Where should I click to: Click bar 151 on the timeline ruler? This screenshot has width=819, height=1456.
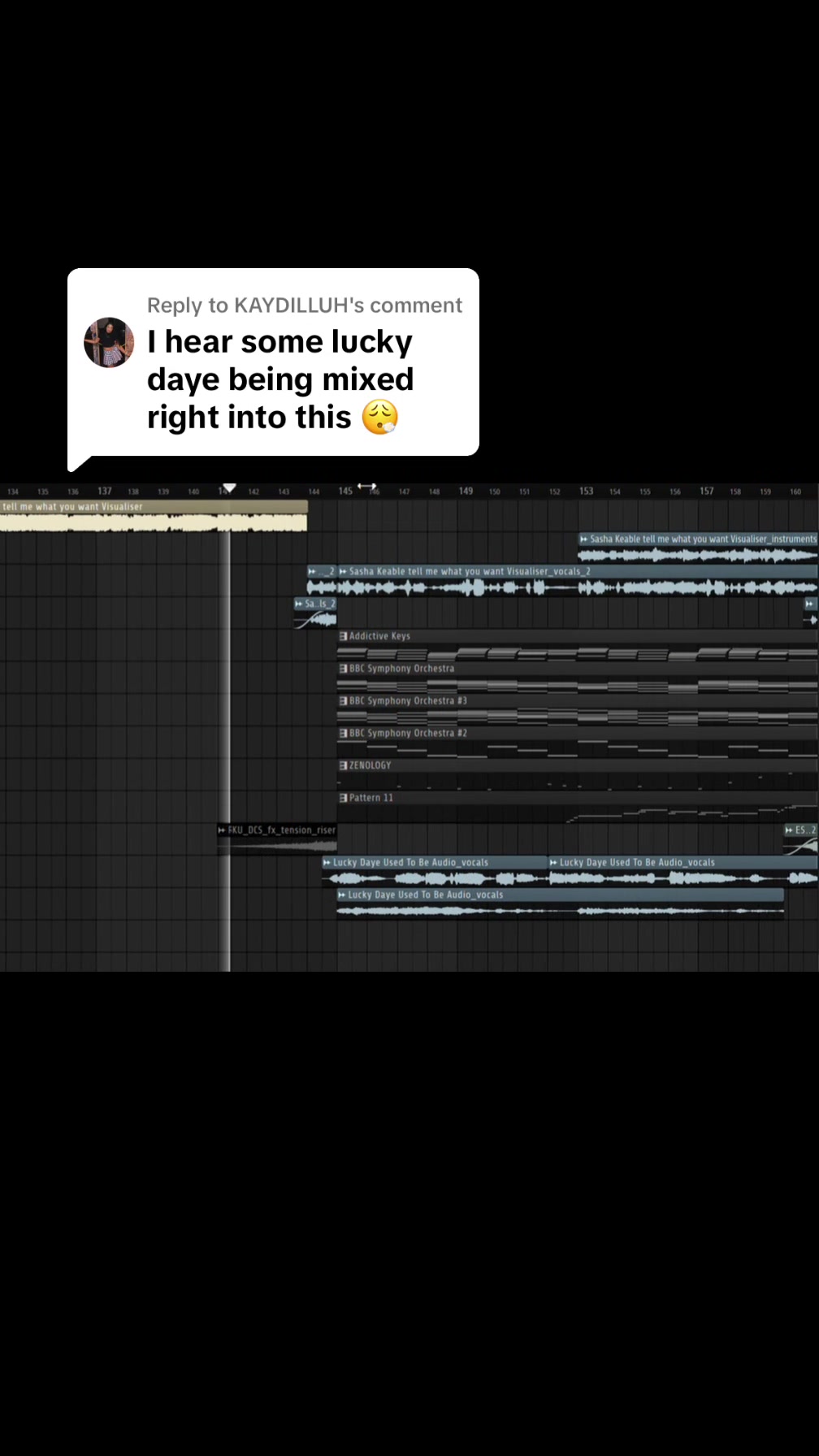(525, 492)
